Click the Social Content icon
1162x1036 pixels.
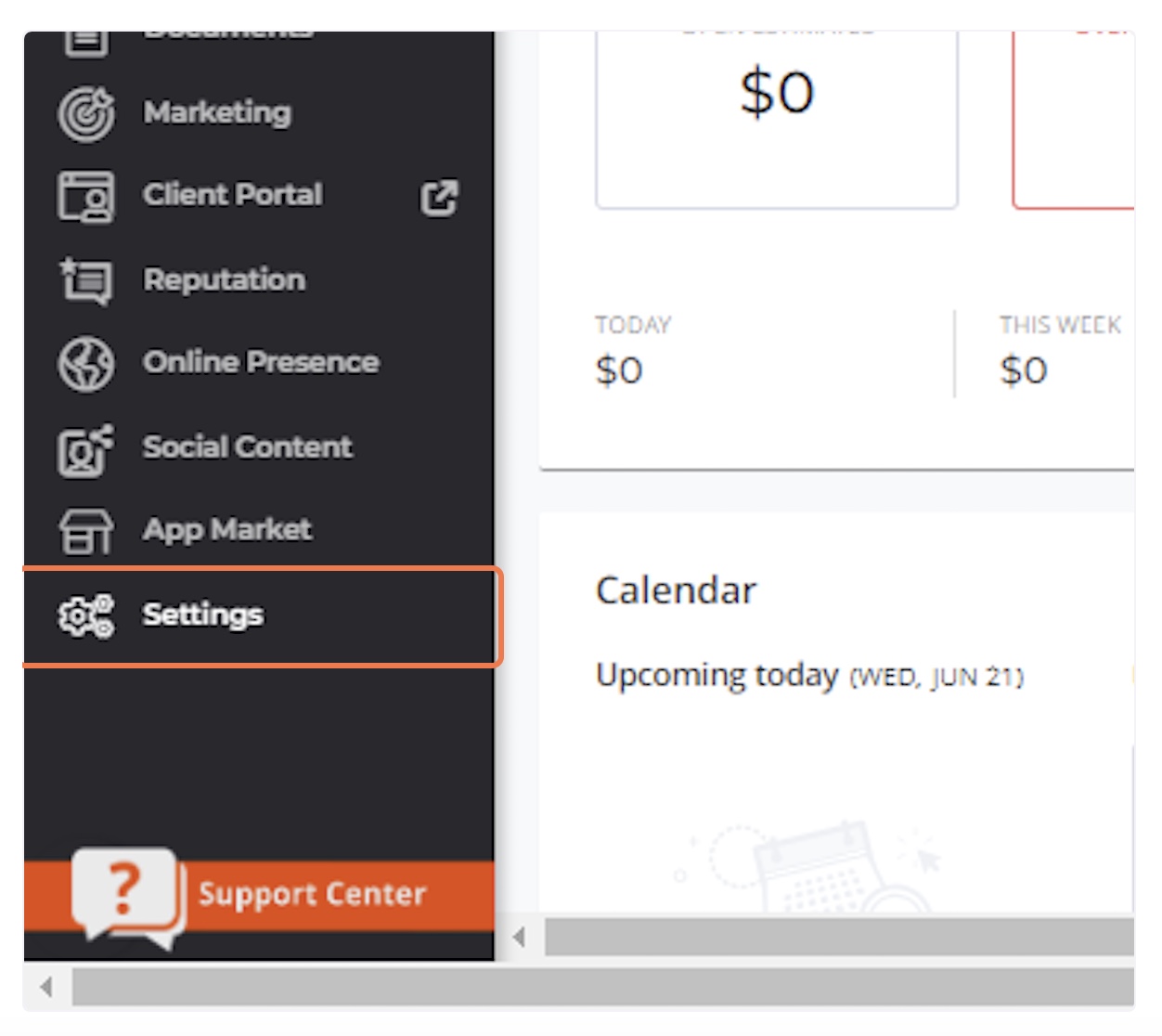pyautogui.click(x=85, y=449)
